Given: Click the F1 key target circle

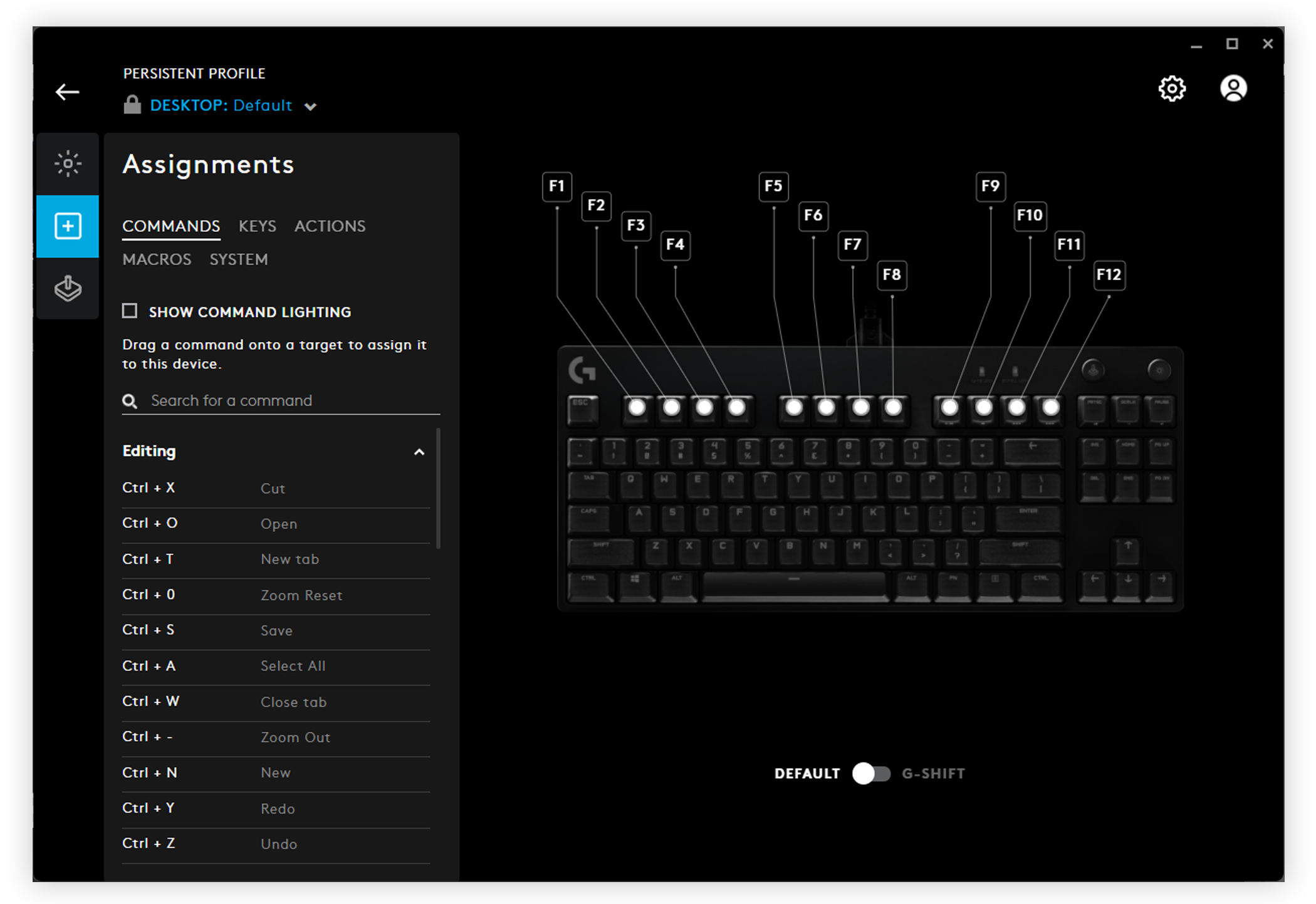Looking at the screenshot, I should tap(637, 408).
